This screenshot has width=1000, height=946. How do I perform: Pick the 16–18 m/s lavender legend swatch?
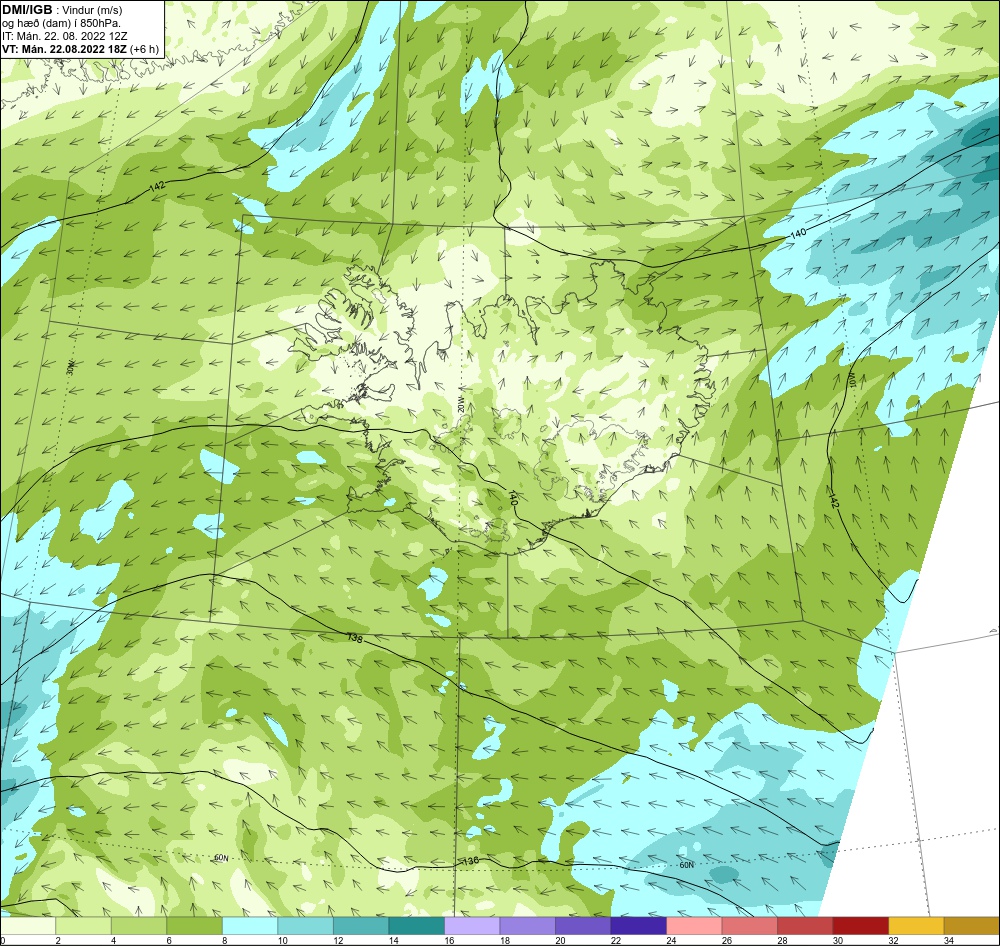[472, 925]
